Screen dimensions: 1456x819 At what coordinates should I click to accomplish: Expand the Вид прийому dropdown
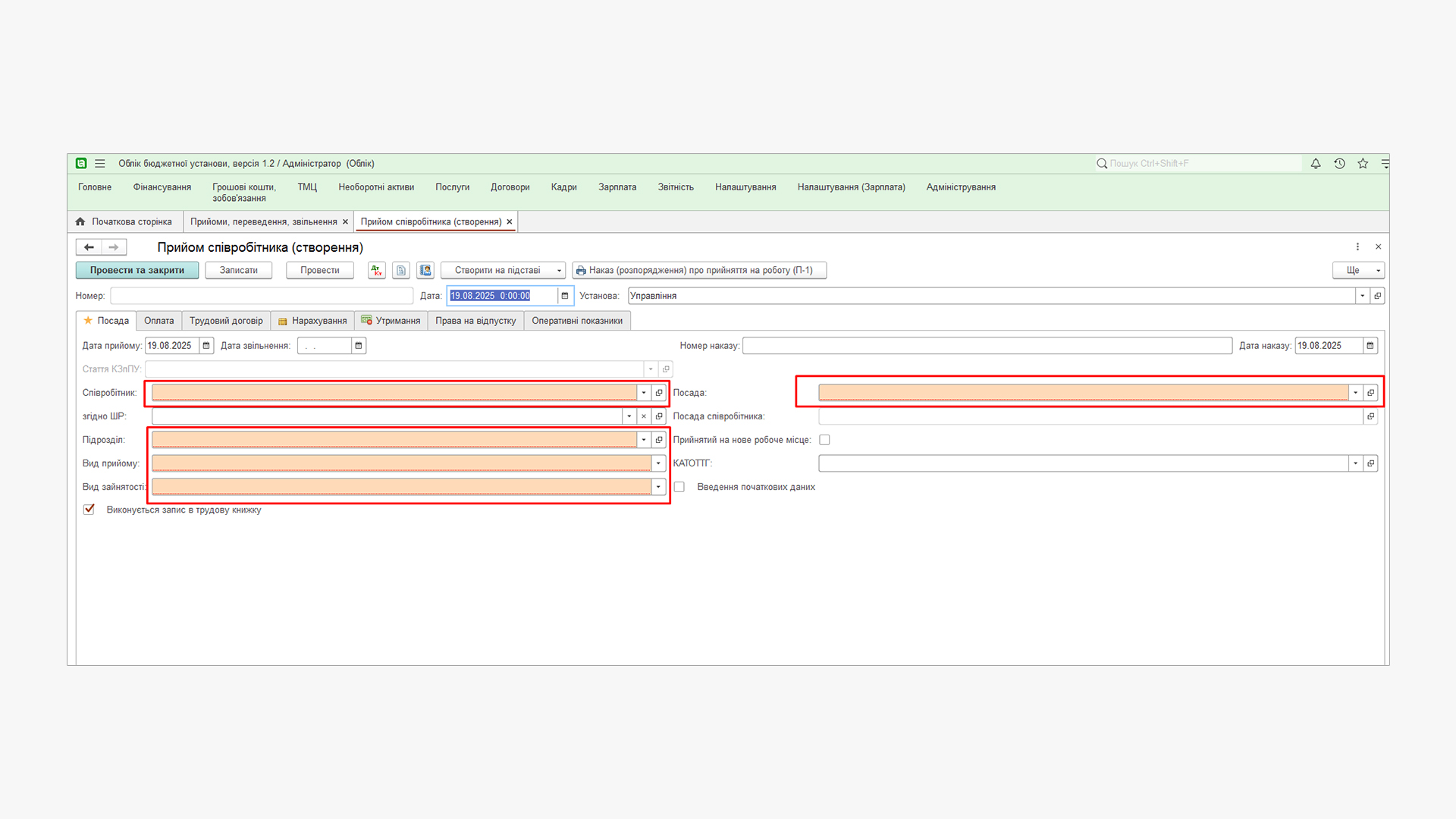(658, 463)
